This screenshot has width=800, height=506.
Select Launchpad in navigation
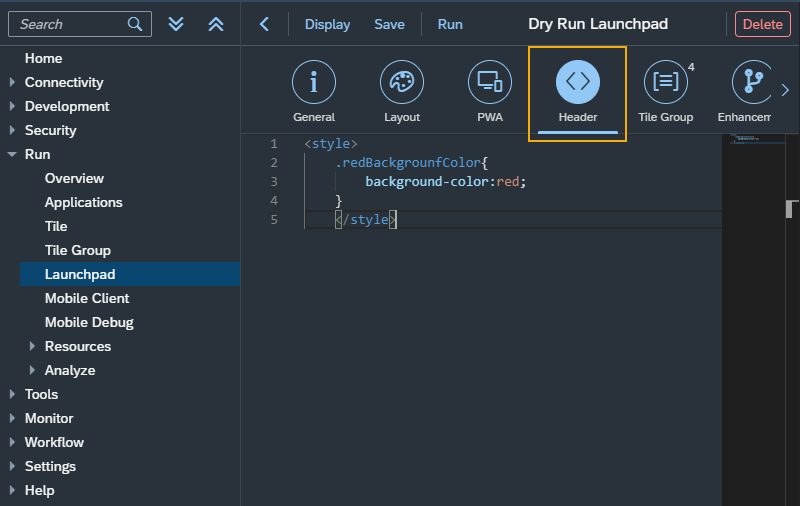(x=130, y=274)
